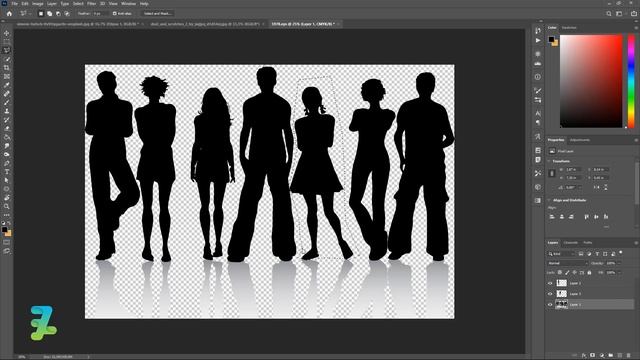The width and height of the screenshot is (640, 360).
Task: Hide the highlighted bottom layer eye icon
Action: [550, 304]
